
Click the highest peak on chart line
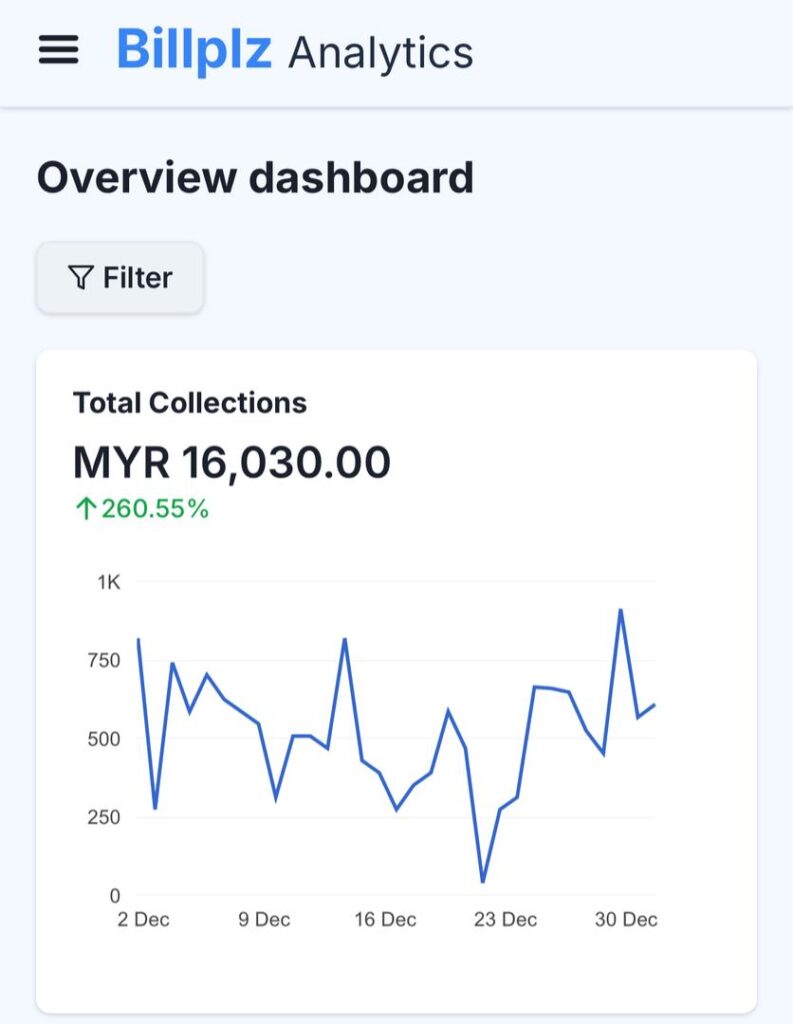pyautogui.click(x=621, y=610)
